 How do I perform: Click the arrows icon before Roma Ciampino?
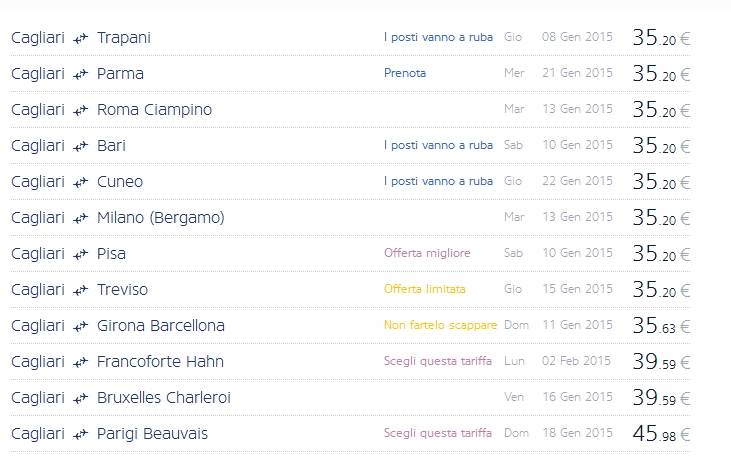click(x=81, y=110)
